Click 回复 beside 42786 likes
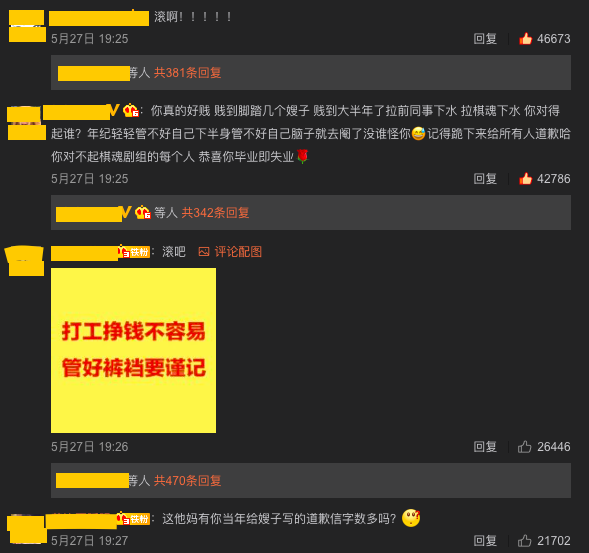The height and width of the screenshot is (553, 589). coord(485,179)
